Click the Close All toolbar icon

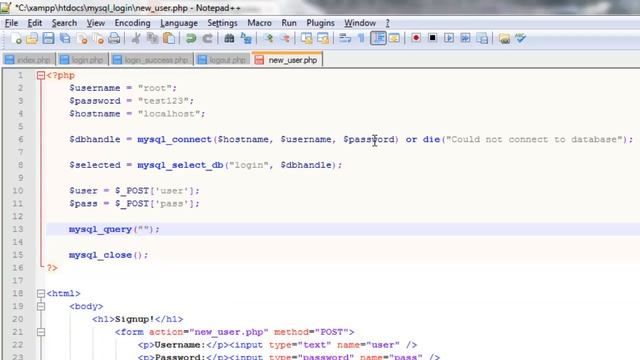click(98, 38)
